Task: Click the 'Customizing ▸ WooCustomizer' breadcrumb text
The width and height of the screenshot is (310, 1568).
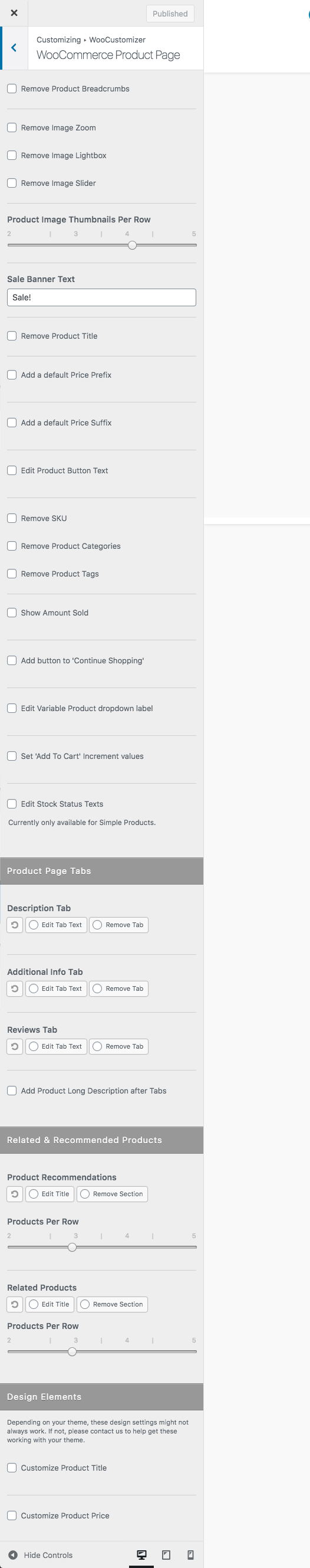Action: 91,40
